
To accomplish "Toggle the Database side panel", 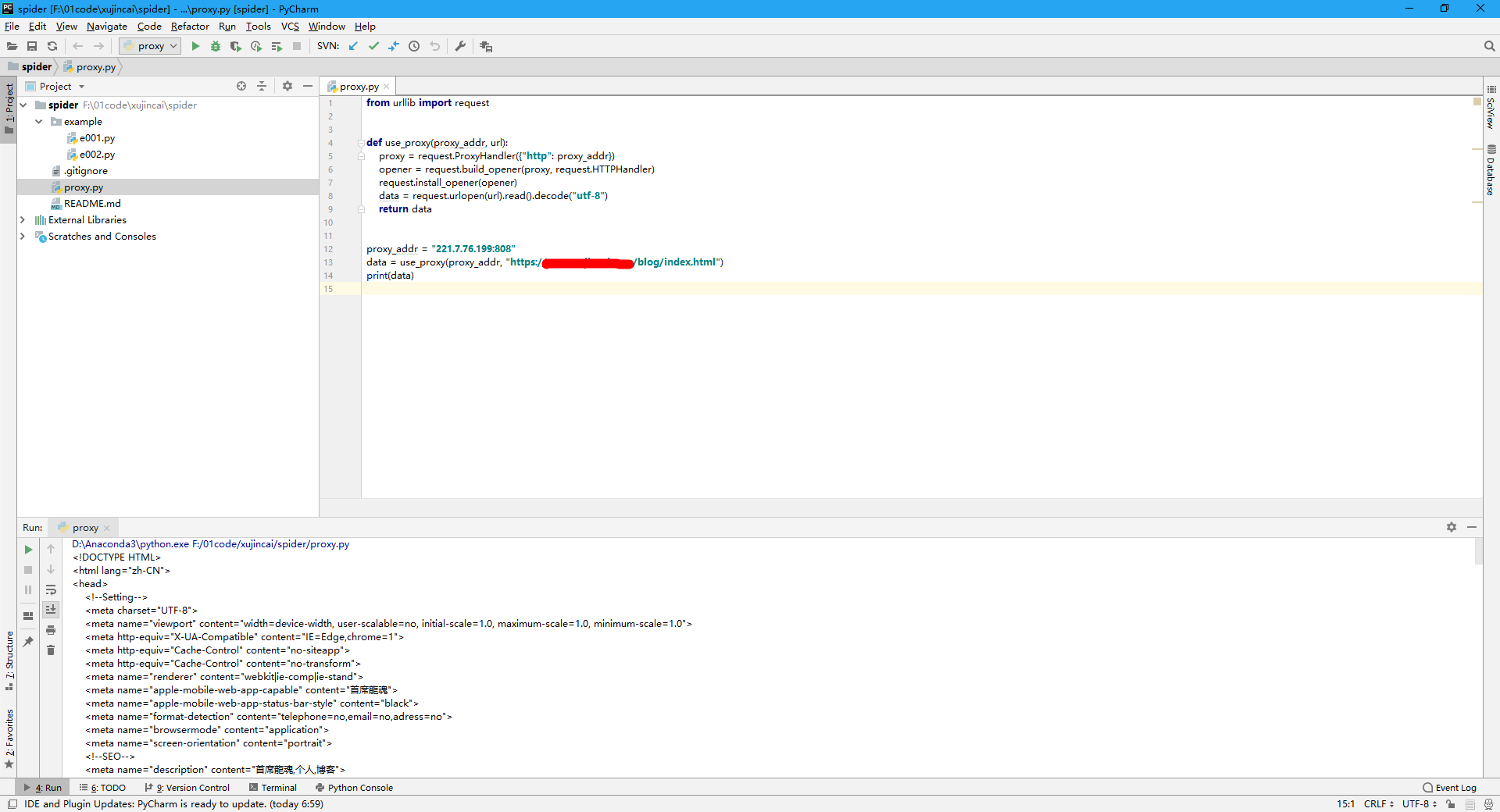I will pos(1491,169).
